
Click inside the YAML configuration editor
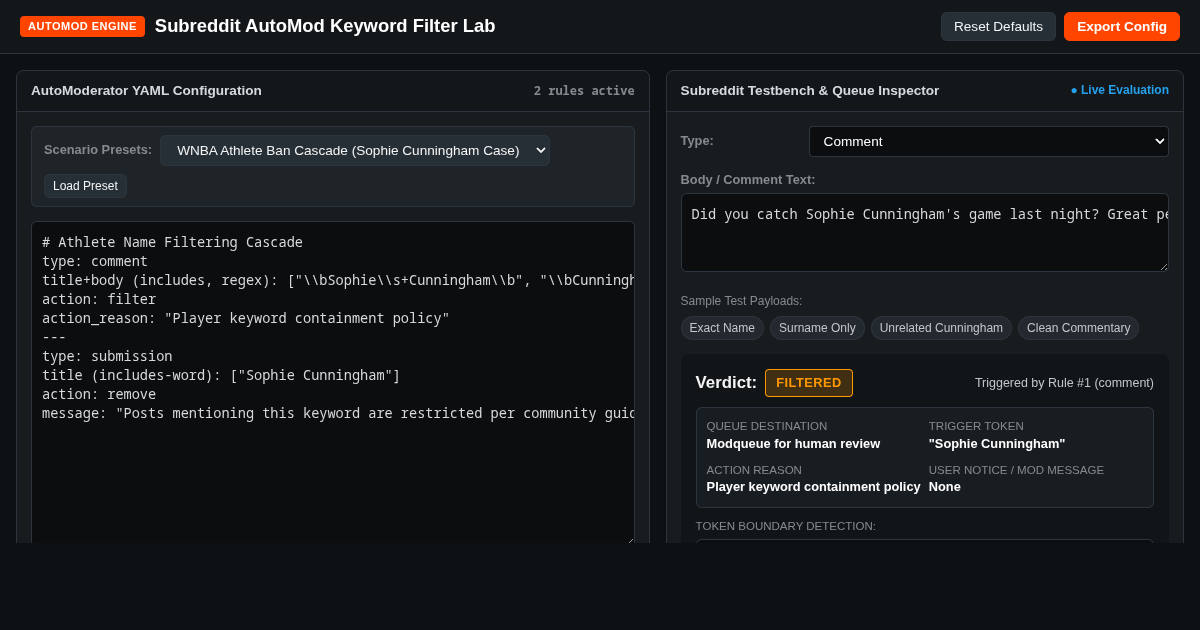(x=333, y=383)
